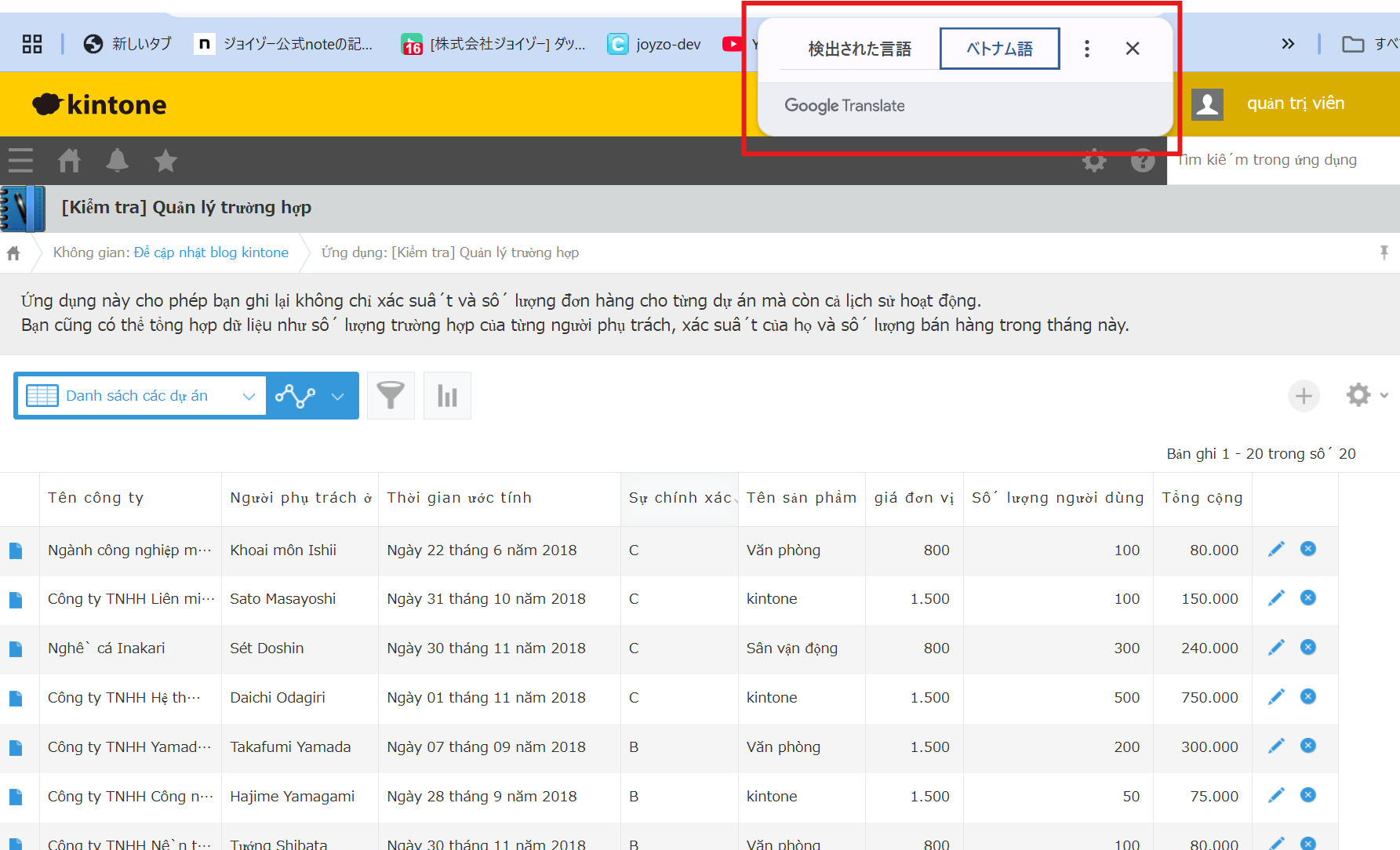Image resolution: width=1400 pixels, height=850 pixels.
Task: Open the filter funnel icon
Action: coord(391,396)
